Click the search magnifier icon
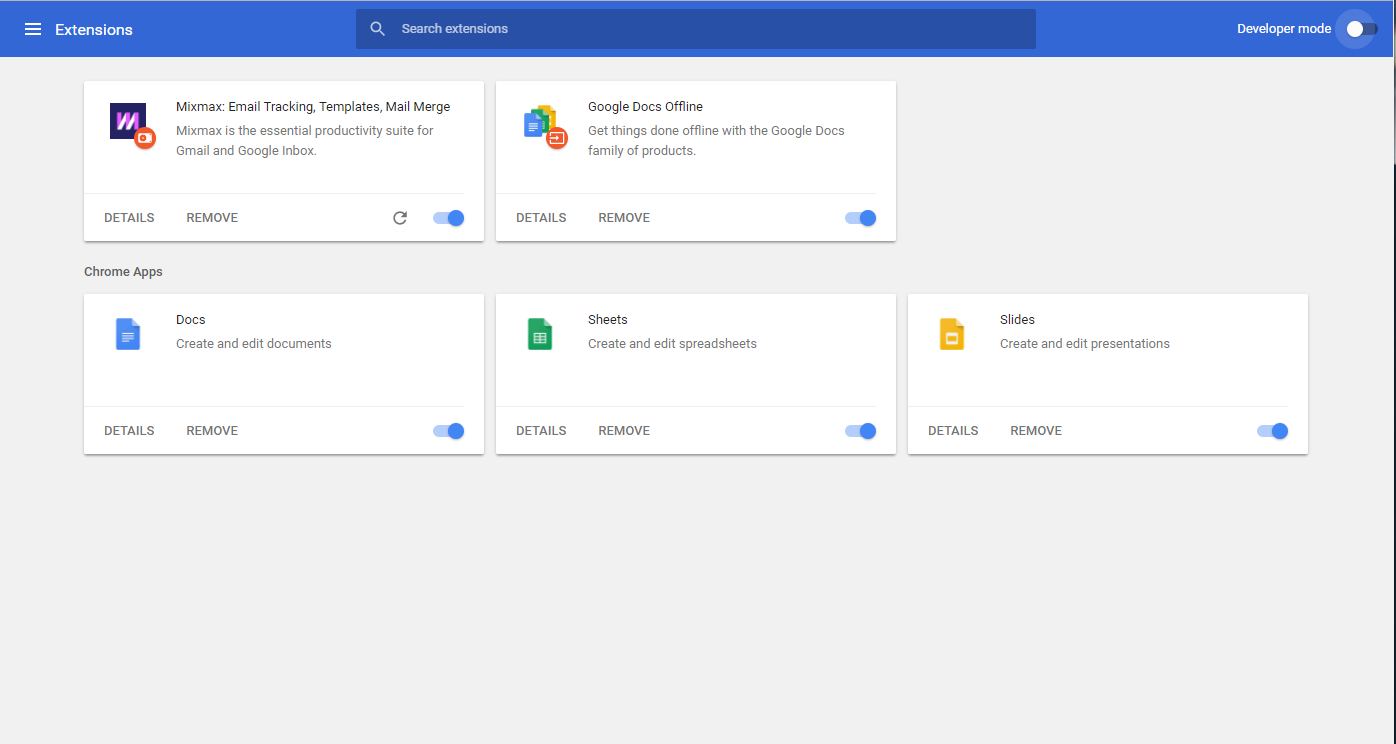Viewport: 1396px width, 744px height. [378, 29]
